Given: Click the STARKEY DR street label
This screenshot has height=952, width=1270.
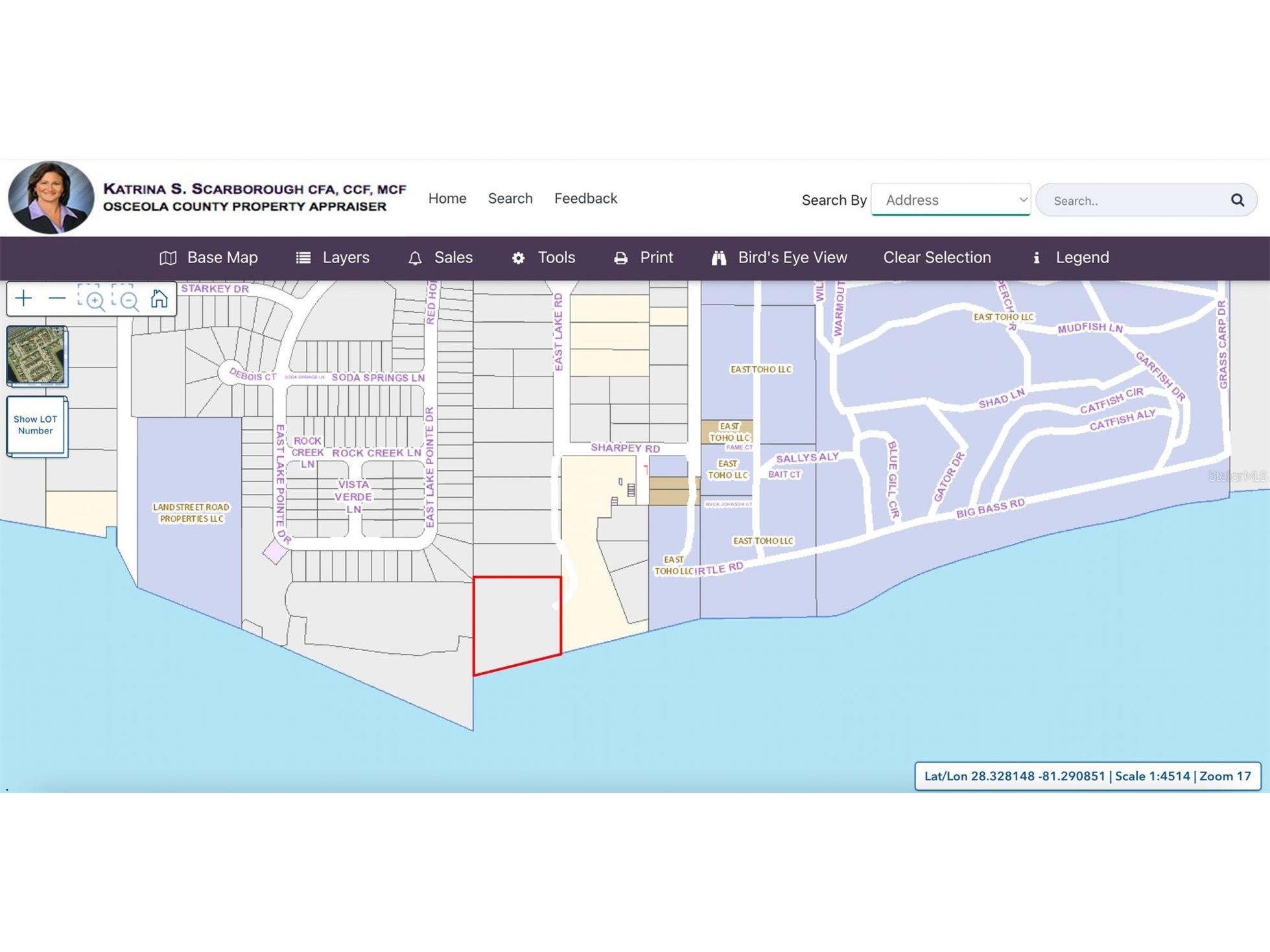Looking at the screenshot, I should (215, 288).
